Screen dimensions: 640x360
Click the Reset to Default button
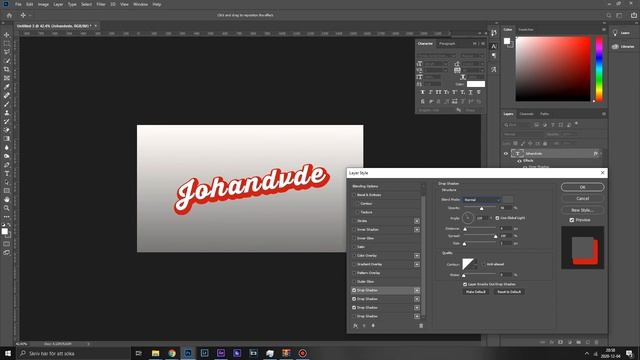point(509,292)
